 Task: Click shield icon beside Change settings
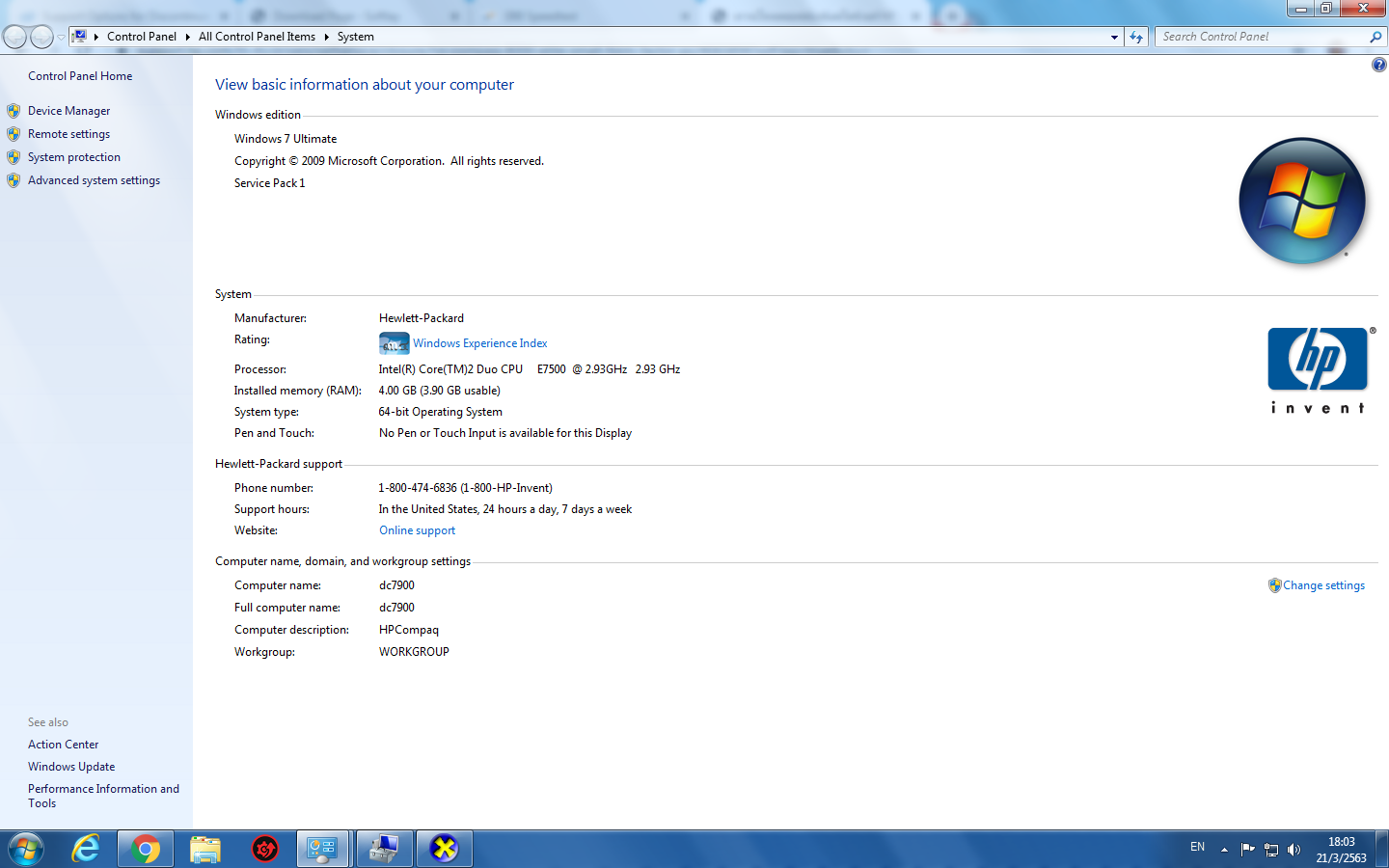pos(1274,585)
